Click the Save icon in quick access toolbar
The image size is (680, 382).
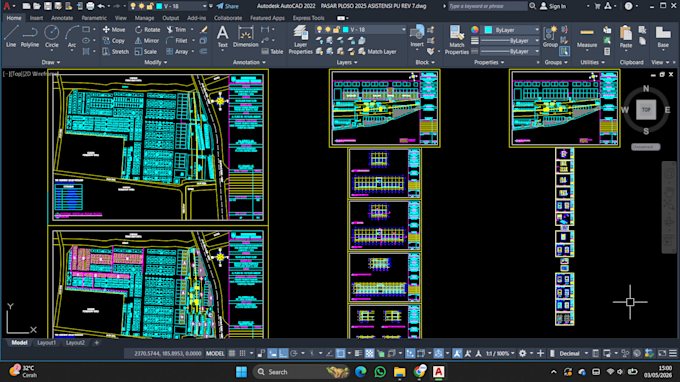[x=48, y=6]
